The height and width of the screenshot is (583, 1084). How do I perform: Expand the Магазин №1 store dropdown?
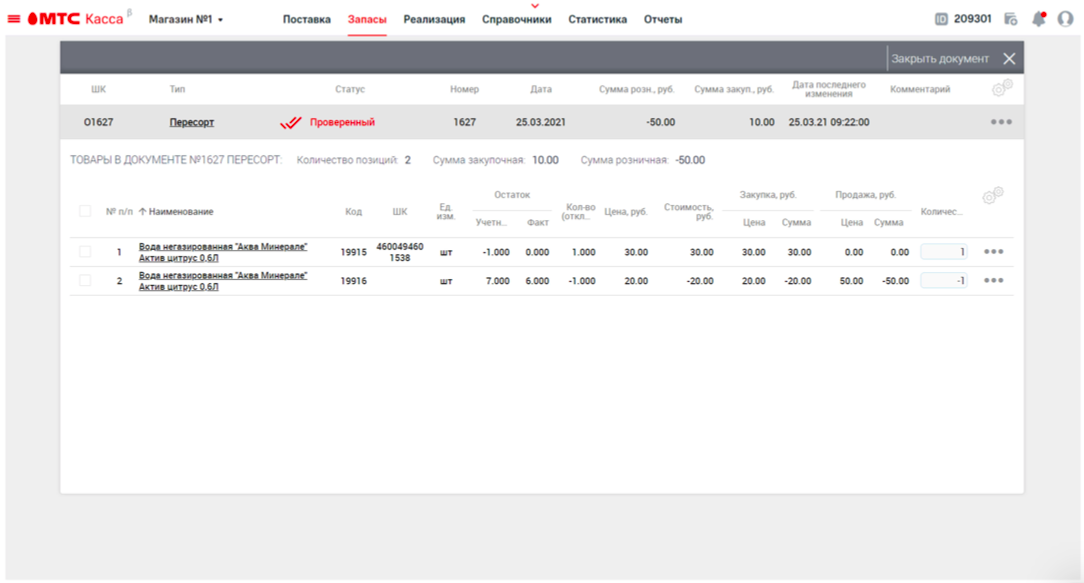click(186, 19)
